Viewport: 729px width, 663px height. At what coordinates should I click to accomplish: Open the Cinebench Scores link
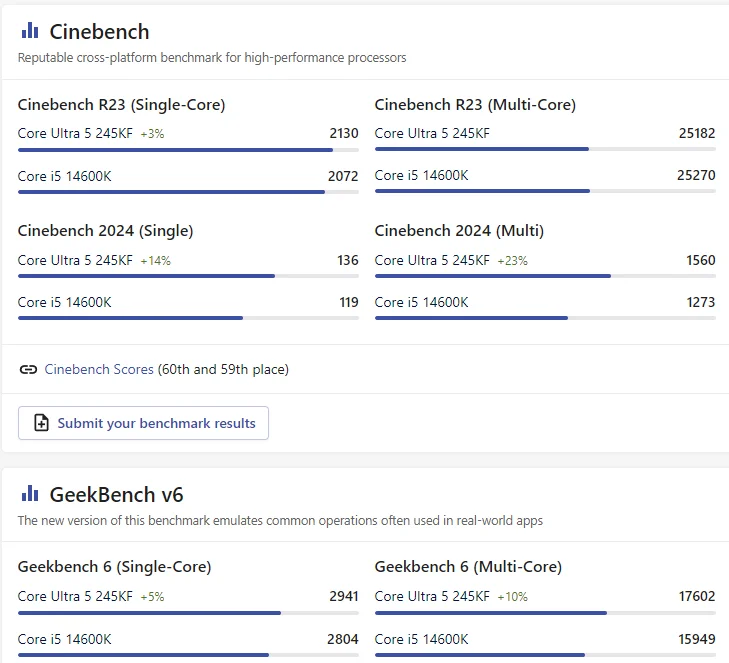pyautogui.click(x=99, y=370)
